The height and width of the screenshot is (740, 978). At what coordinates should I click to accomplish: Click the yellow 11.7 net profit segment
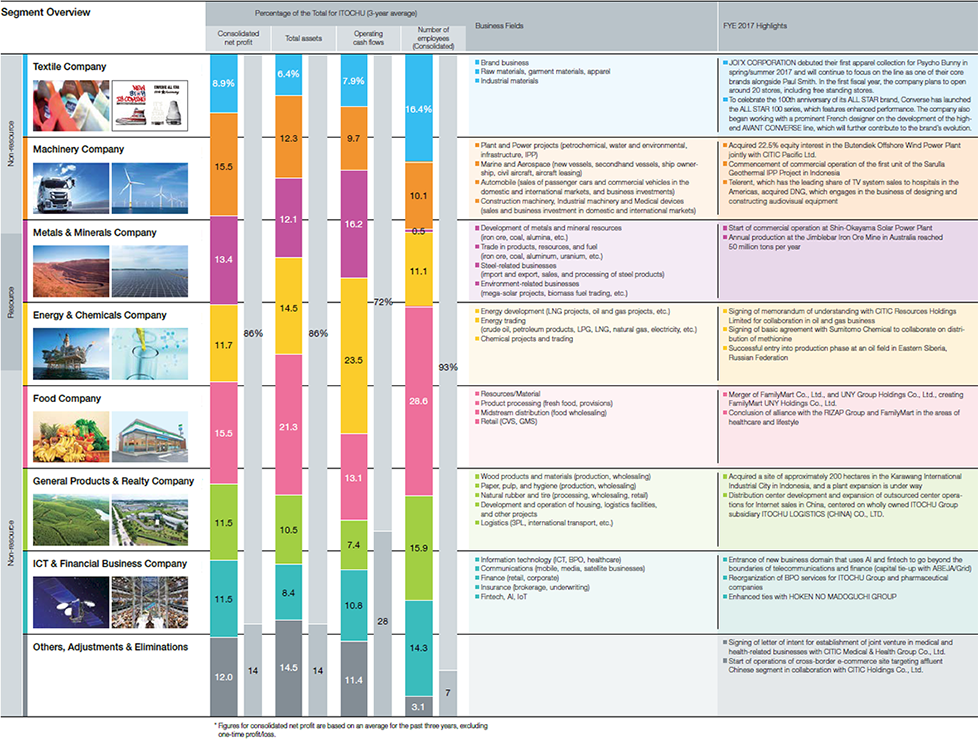(x=224, y=343)
